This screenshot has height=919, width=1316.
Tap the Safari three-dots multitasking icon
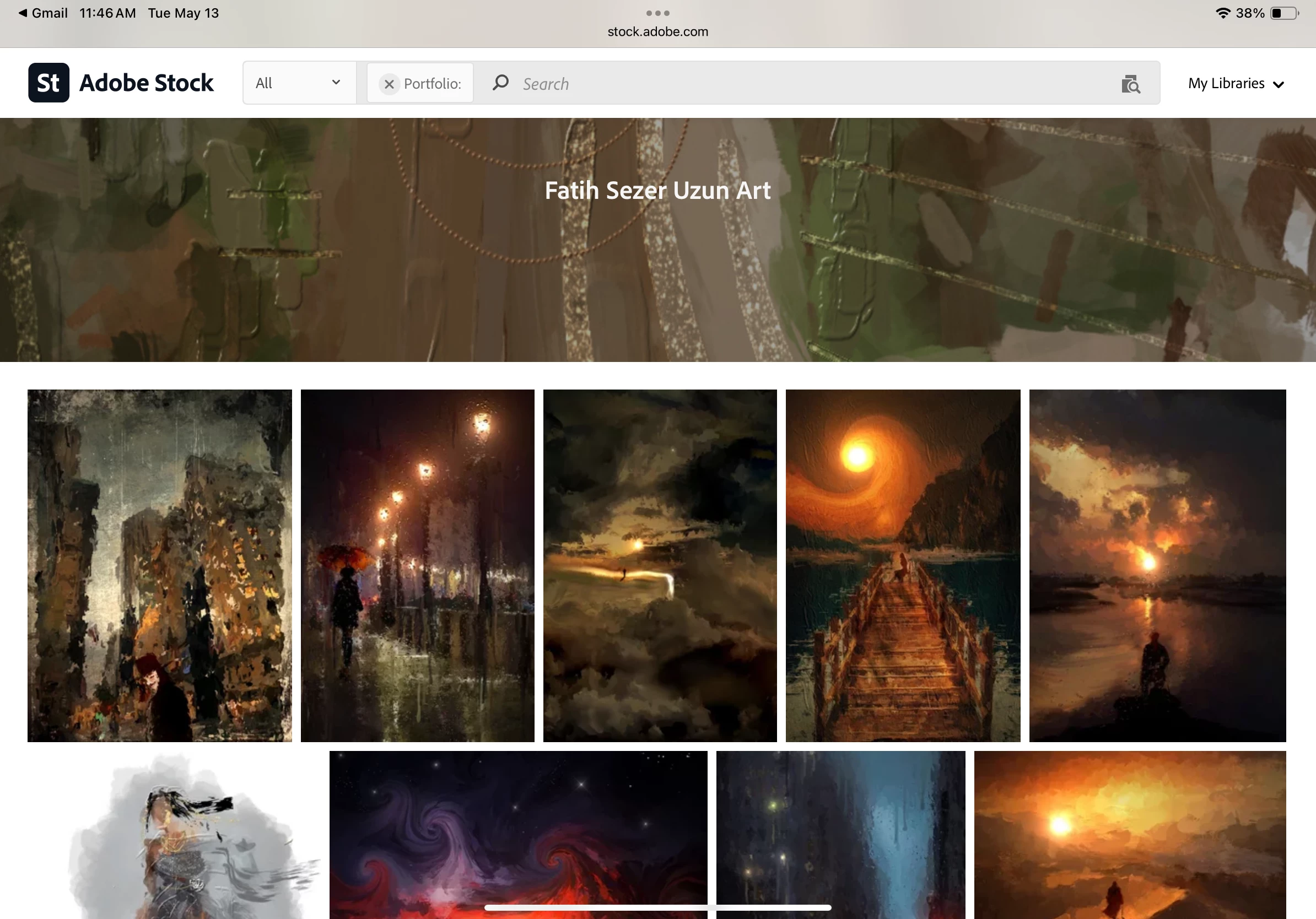pyautogui.click(x=657, y=13)
